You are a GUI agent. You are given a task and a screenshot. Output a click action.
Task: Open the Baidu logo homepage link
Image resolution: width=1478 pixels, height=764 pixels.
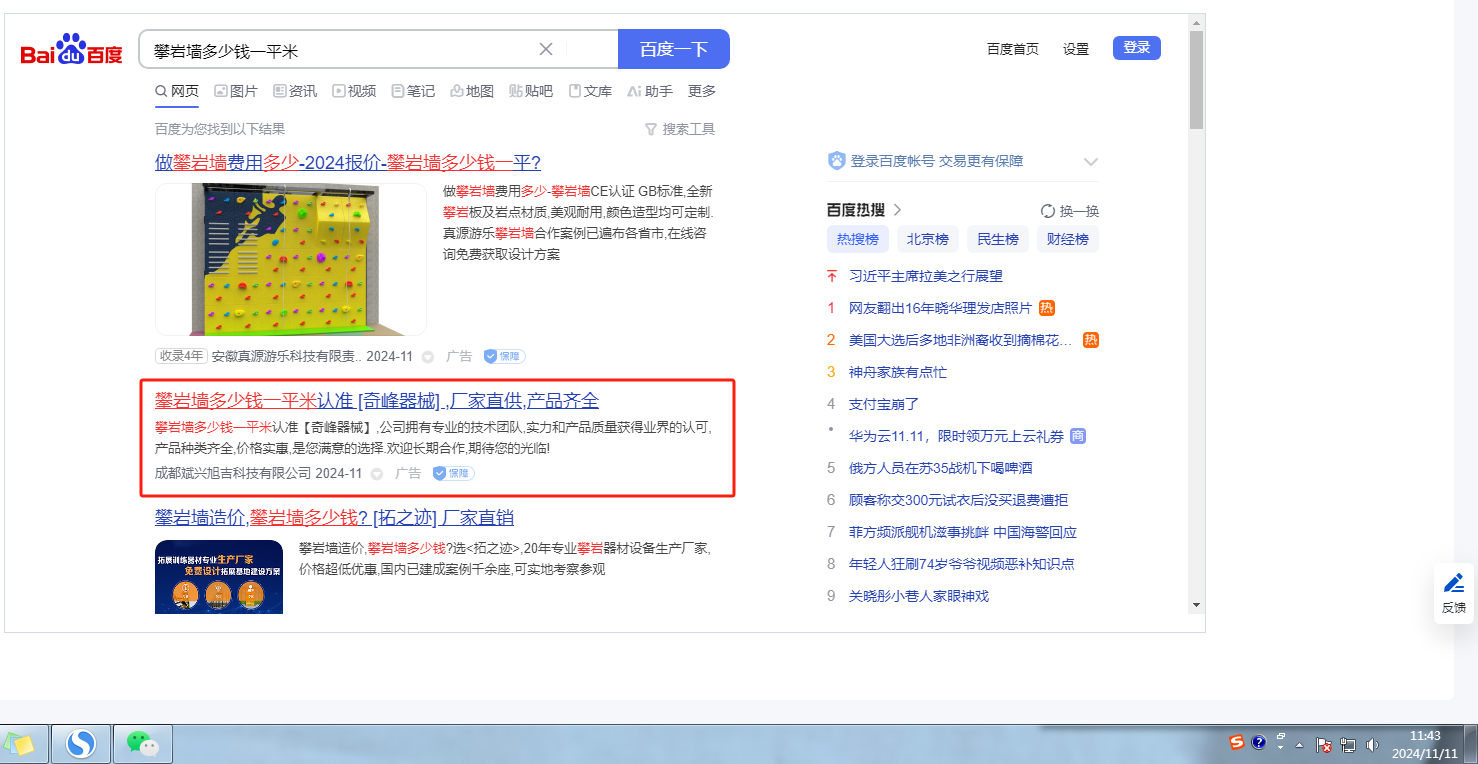coord(72,50)
